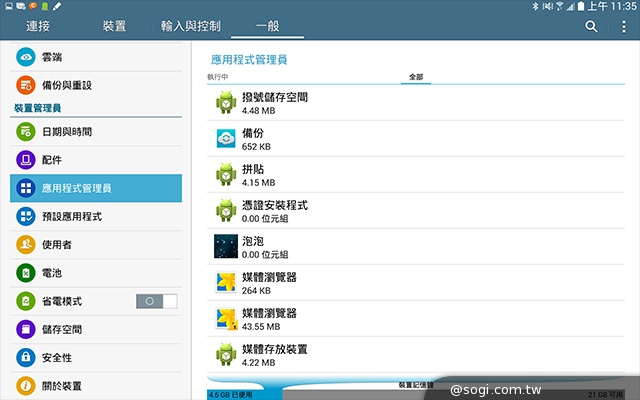This screenshot has width=640, height=400.
Task: Tap the battery indicator in status bar
Action: click(x=580, y=6)
